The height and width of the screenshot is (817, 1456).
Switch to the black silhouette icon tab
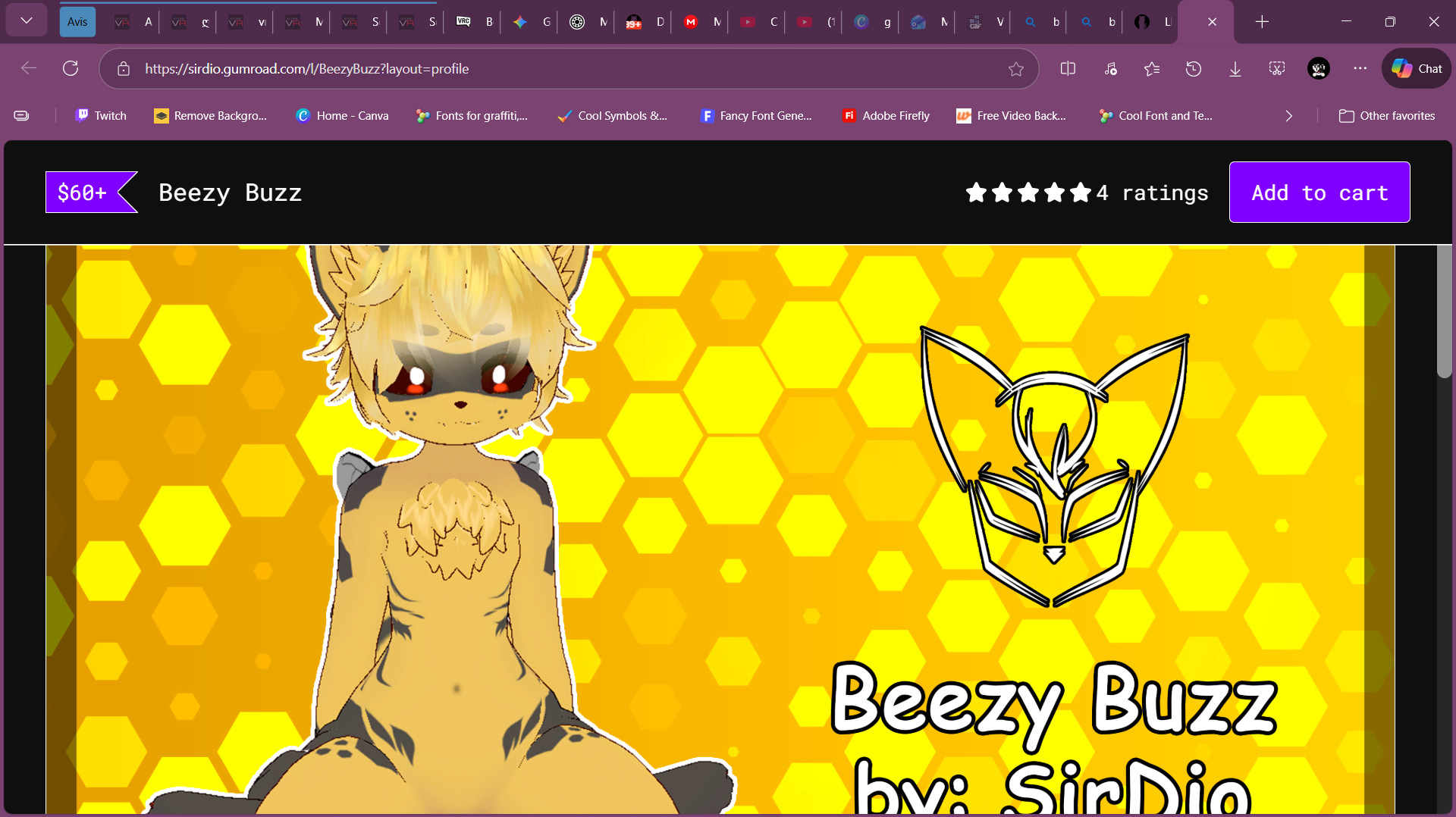pos(1152,22)
